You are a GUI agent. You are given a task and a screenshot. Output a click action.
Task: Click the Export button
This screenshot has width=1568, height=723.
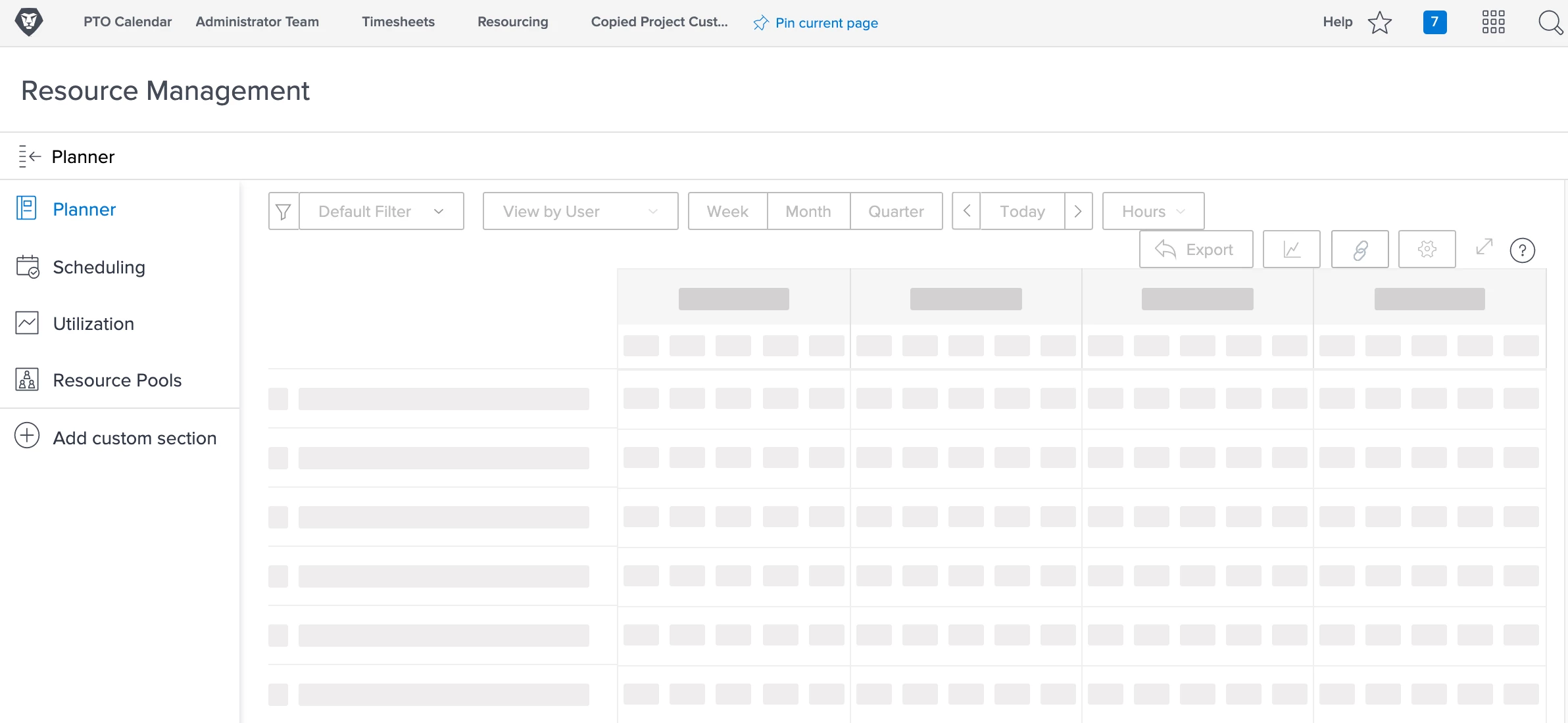click(1196, 249)
